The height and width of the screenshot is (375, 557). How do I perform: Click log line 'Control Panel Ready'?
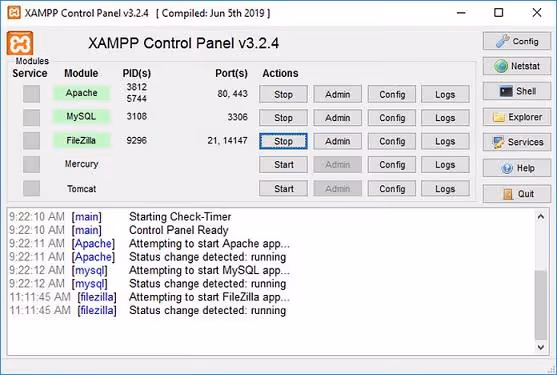(x=179, y=230)
